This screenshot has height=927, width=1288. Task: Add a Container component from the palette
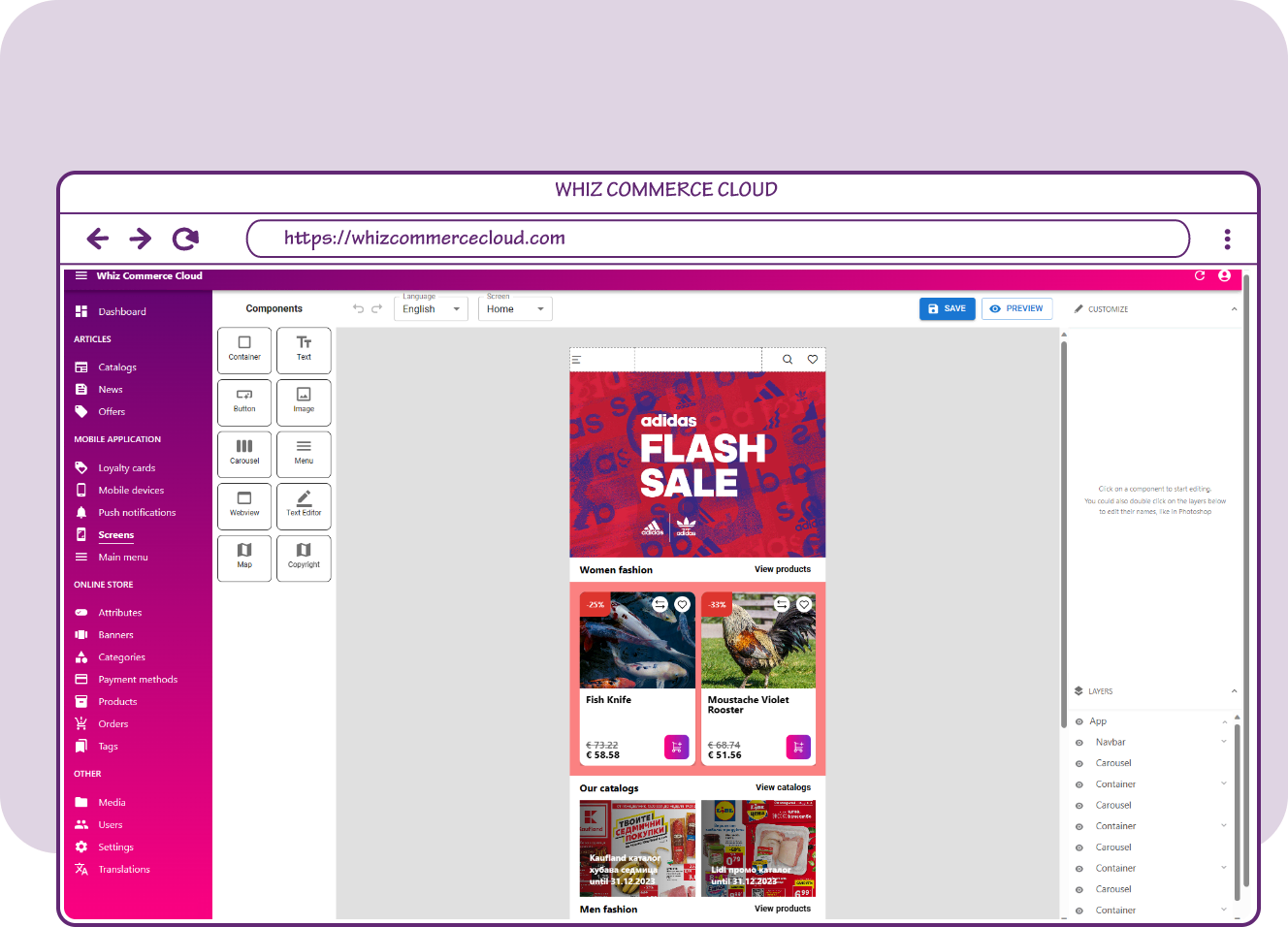pyautogui.click(x=244, y=349)
